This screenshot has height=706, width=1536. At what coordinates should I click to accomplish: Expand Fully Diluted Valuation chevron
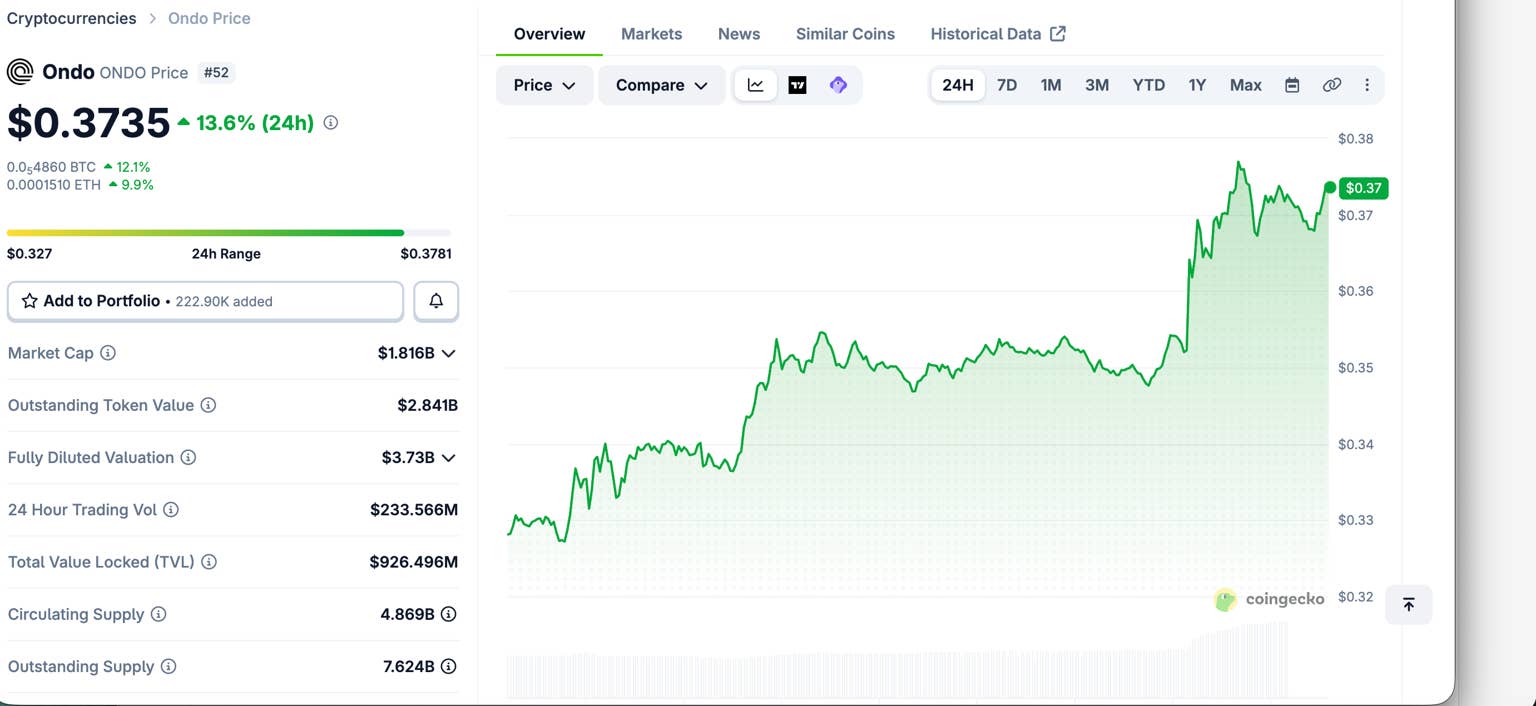tap(448, 457)
